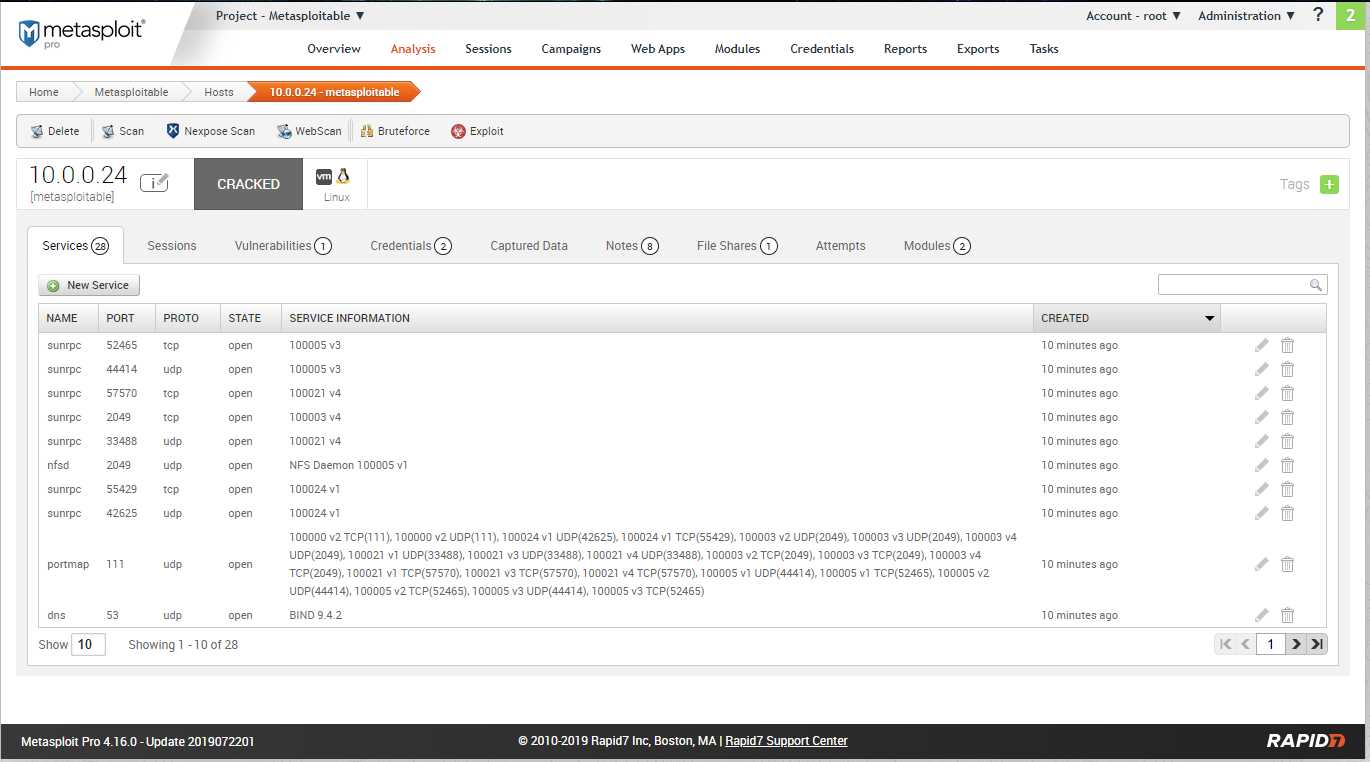Click the New Service button

coord(89,285)
